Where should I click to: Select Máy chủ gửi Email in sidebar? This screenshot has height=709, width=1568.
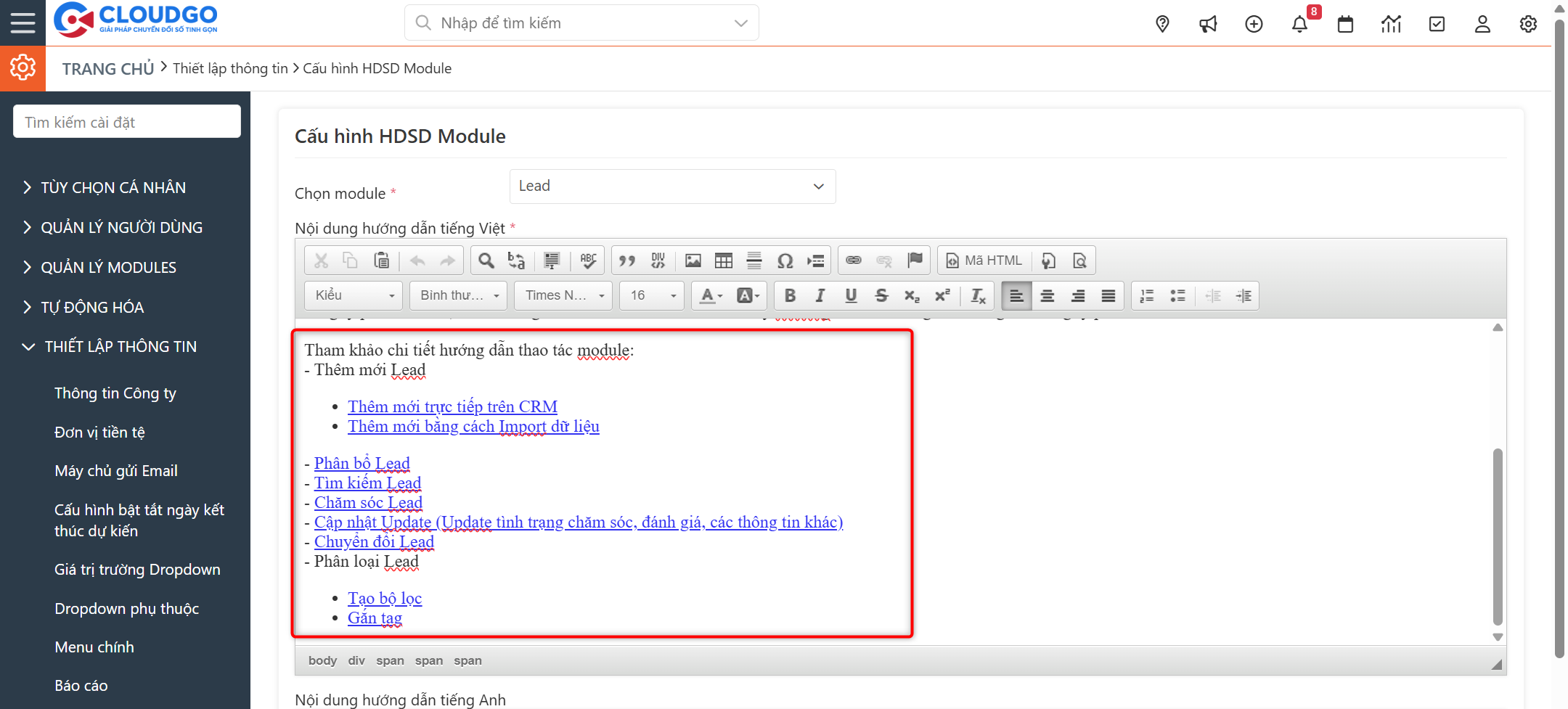click(x=116, y=470)
